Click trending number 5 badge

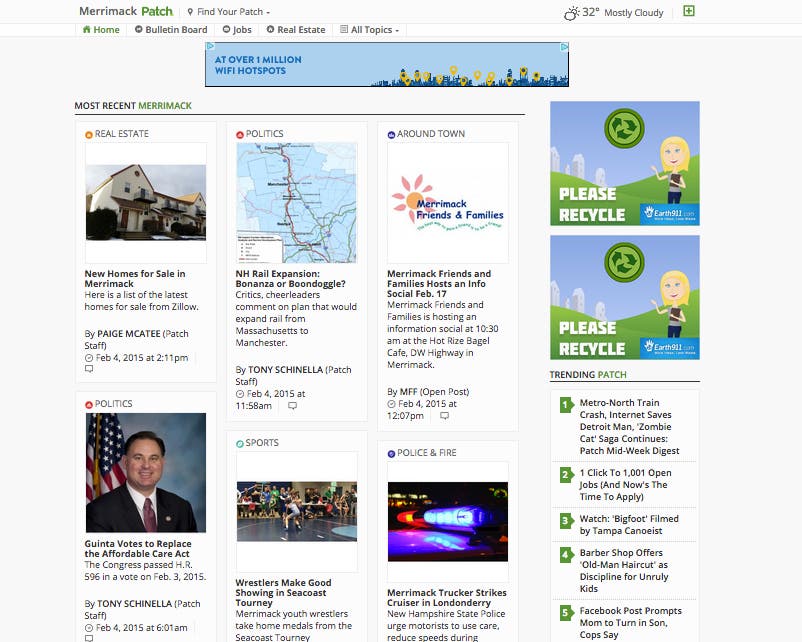[566, 613]
